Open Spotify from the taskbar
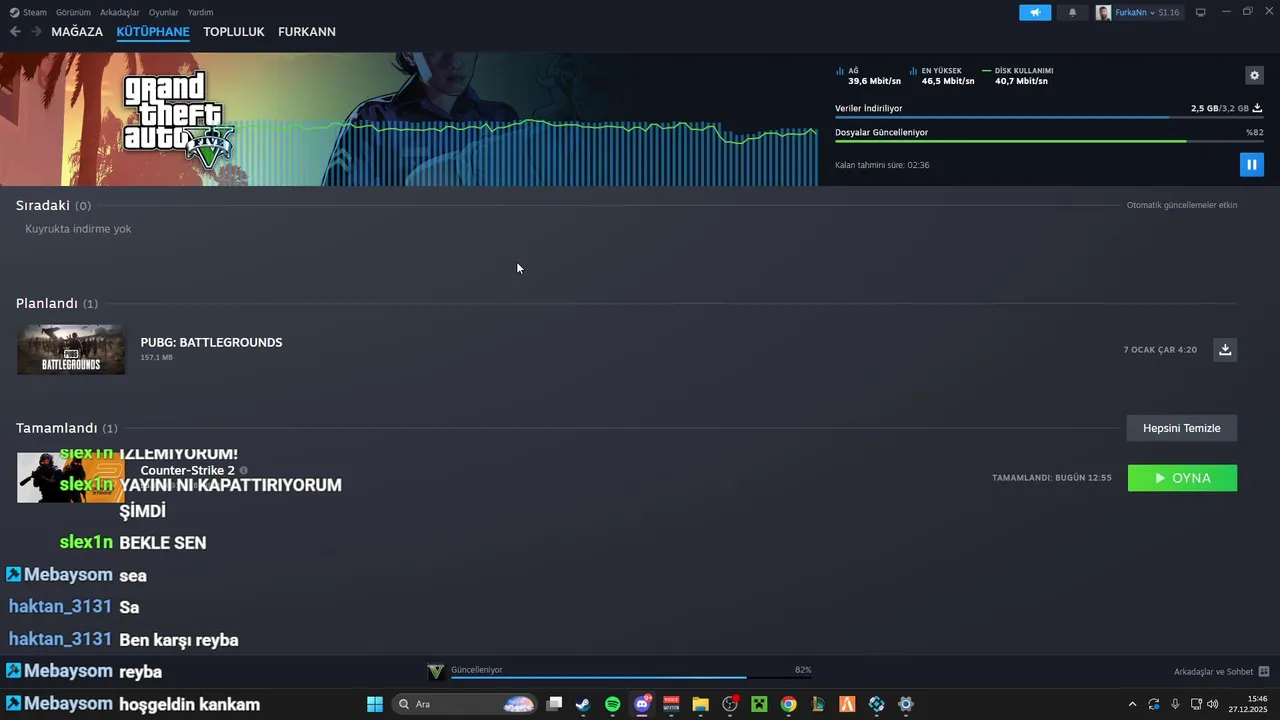This screenshot has width=1280, height=720. pyautogui.click(x=612, y=704)
